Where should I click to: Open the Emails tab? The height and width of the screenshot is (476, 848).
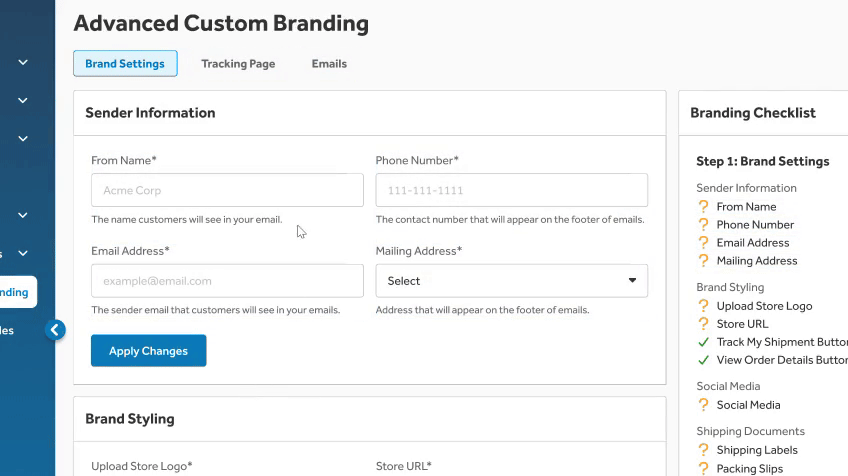(329, 64)
